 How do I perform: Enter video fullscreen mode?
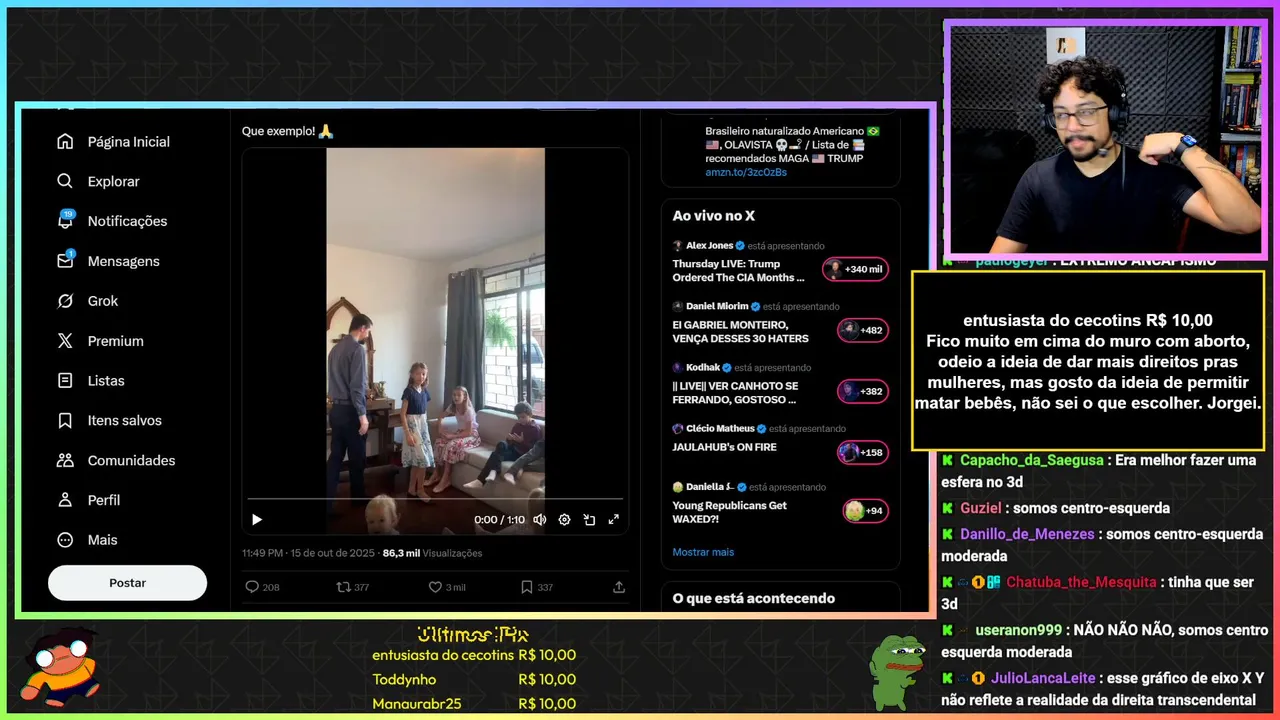click(x=613, y=519)
